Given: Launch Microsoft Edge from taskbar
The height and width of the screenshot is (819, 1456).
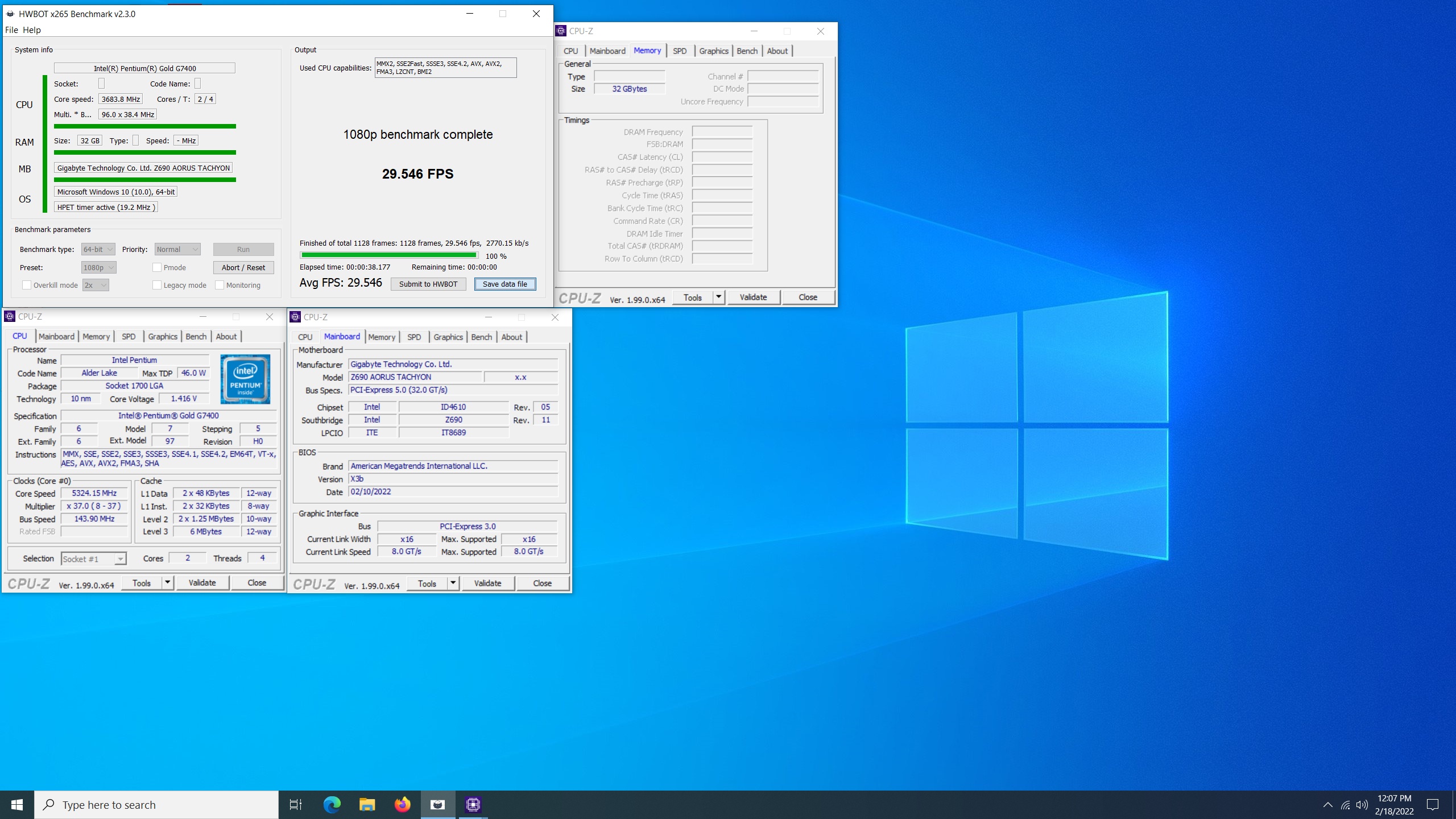Looking at the screenshot, I should click(332, 805).
